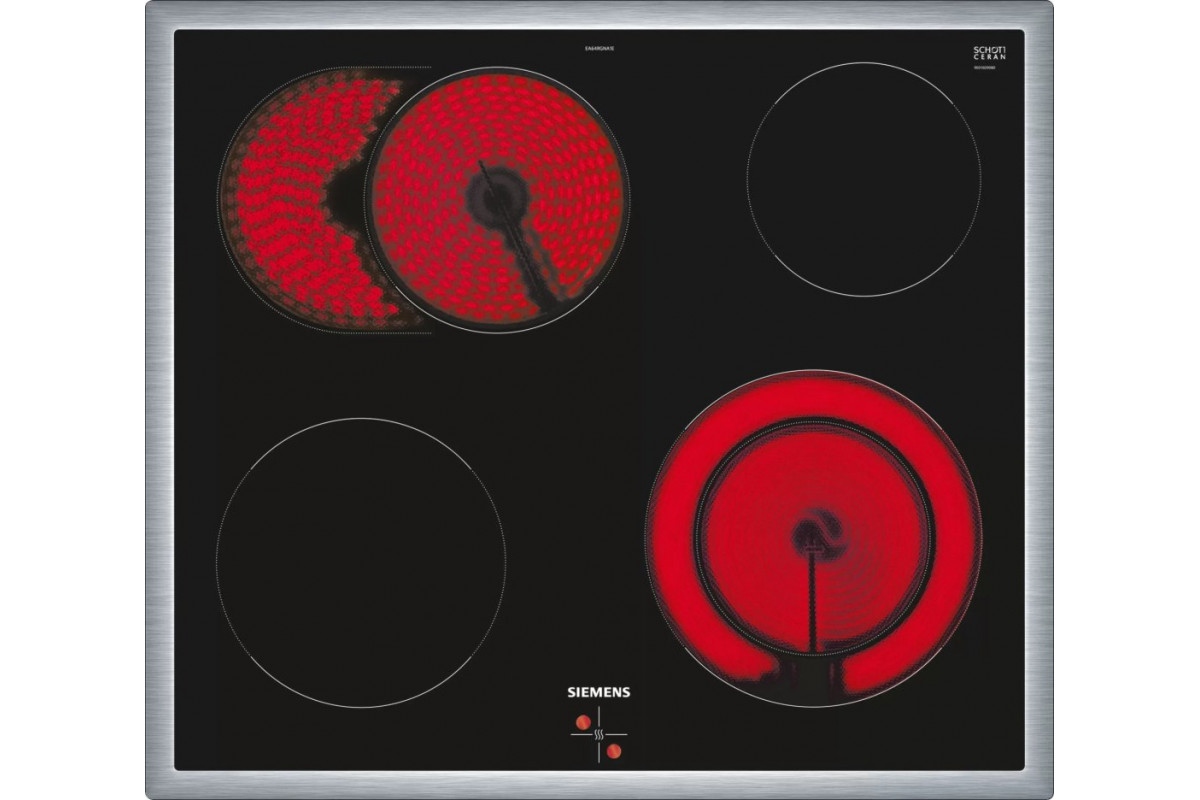Click the small text beneath the SCHOTT CERAN logo

click(988, 68)
